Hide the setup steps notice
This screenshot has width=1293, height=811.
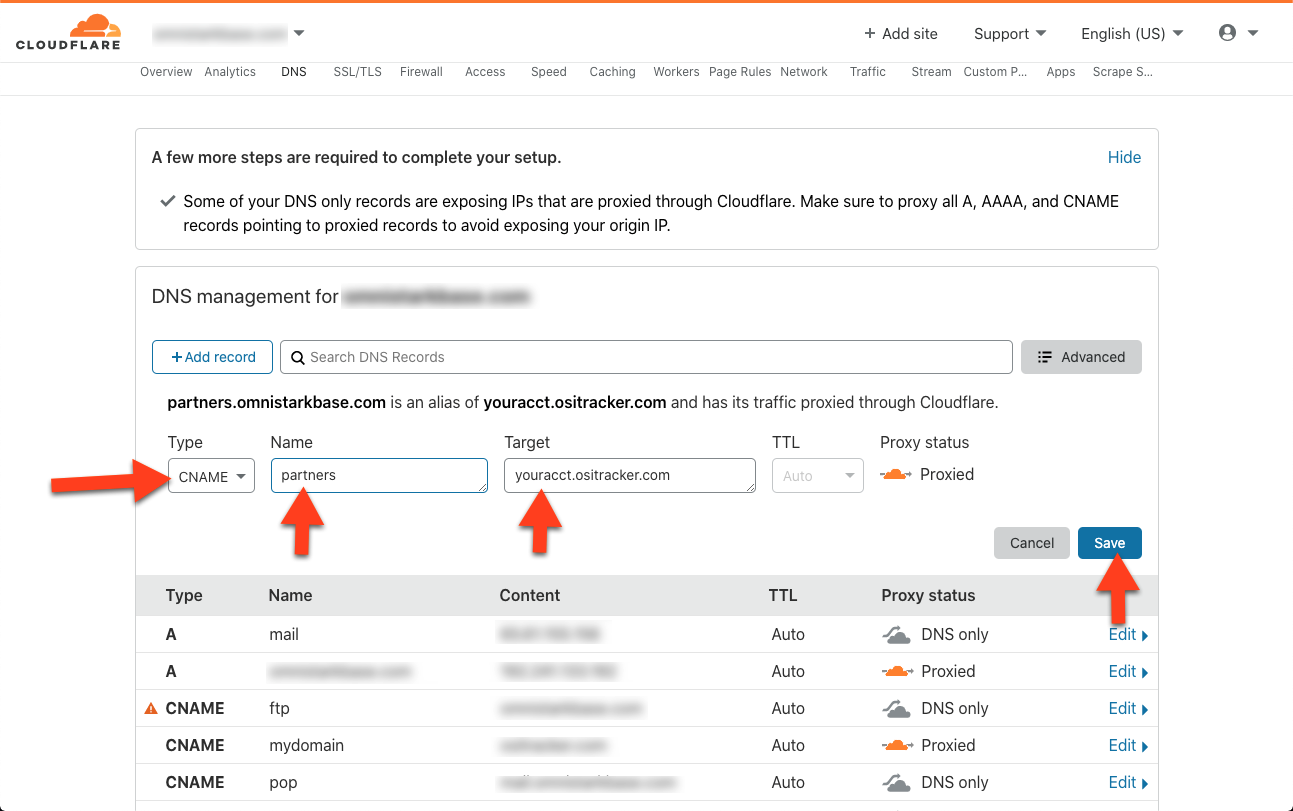1124,157
